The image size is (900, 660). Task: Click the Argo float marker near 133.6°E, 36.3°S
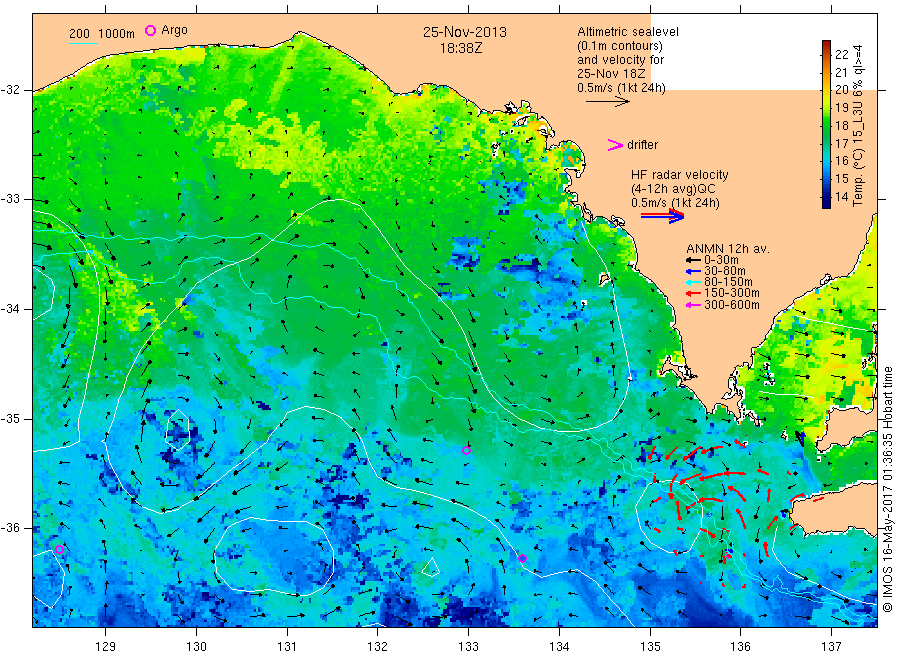(x=522, y=558)
